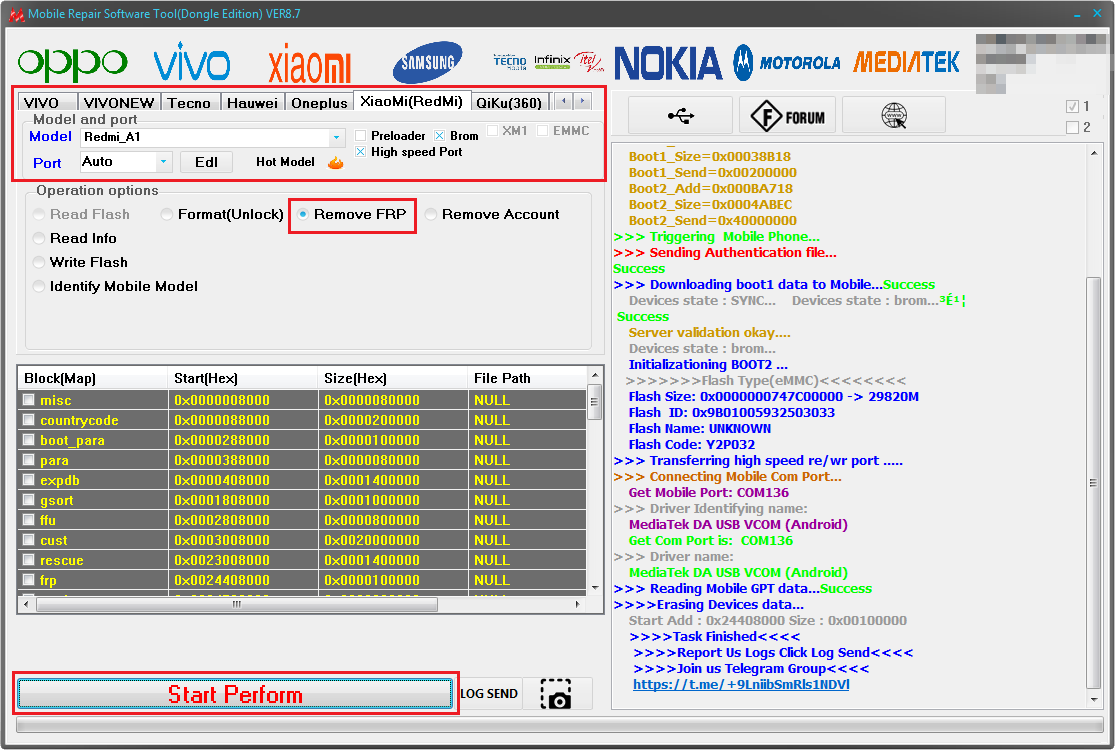
Task: Click the Start(Hex) column header
Action: click(x=242, y=378)
